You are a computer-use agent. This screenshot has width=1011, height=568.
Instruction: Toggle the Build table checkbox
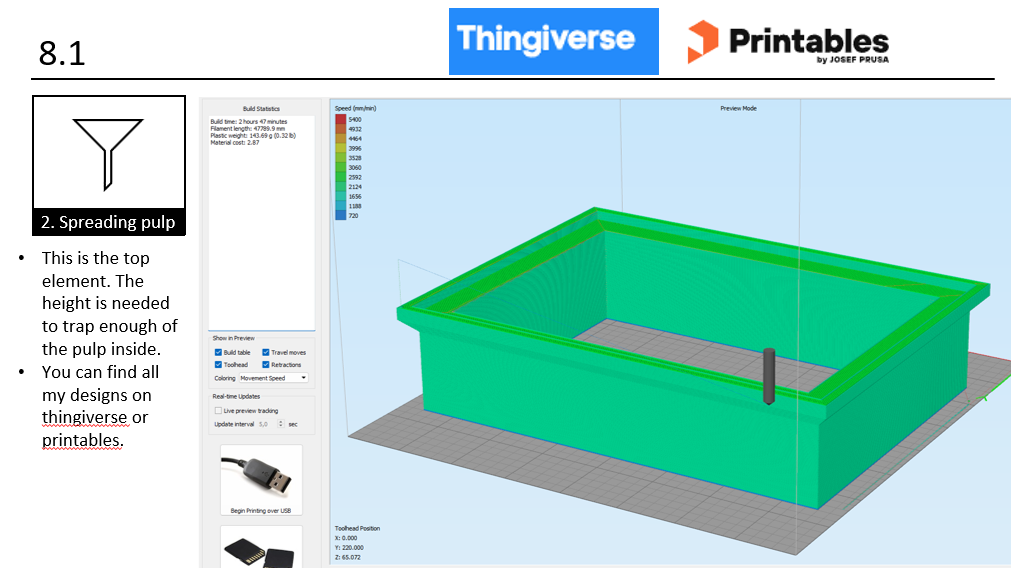coord(218,353)
